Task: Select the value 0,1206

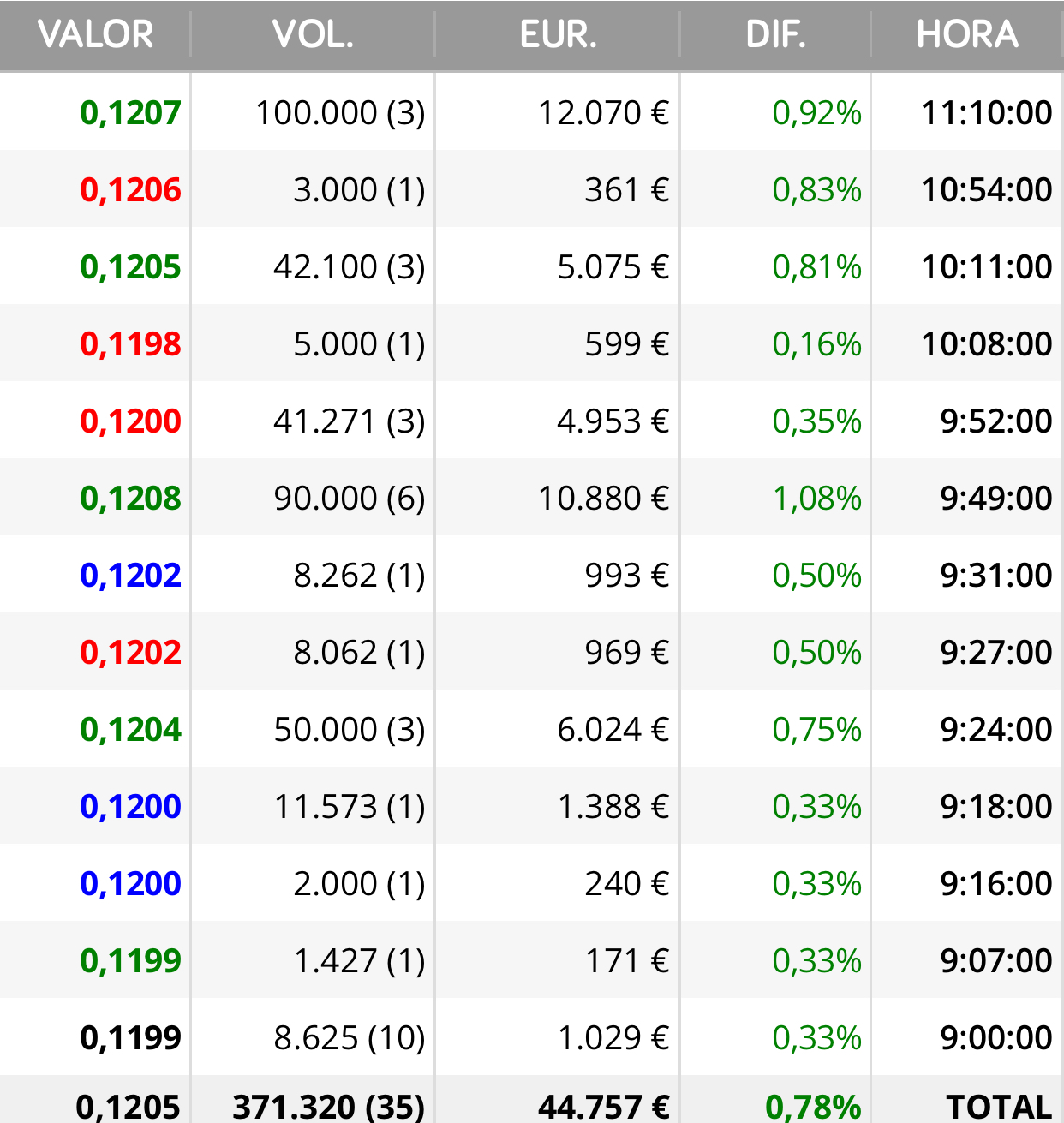Action: 130,190
